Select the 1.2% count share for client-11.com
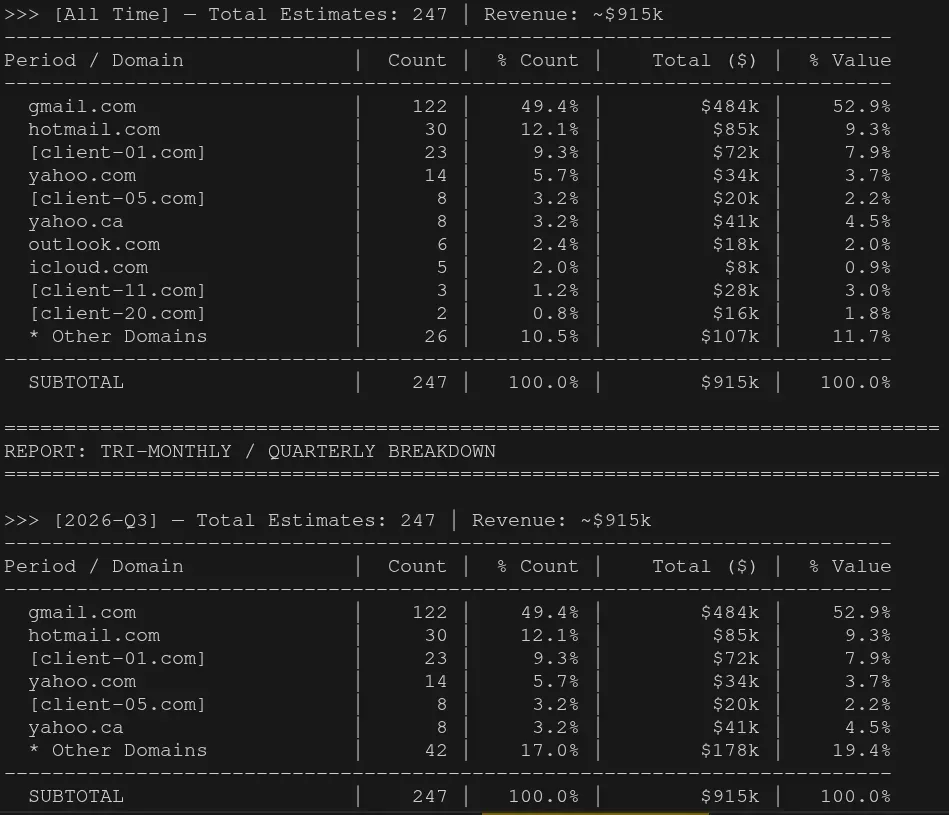This screenshot has height=815, width=949. pos(556,290)
